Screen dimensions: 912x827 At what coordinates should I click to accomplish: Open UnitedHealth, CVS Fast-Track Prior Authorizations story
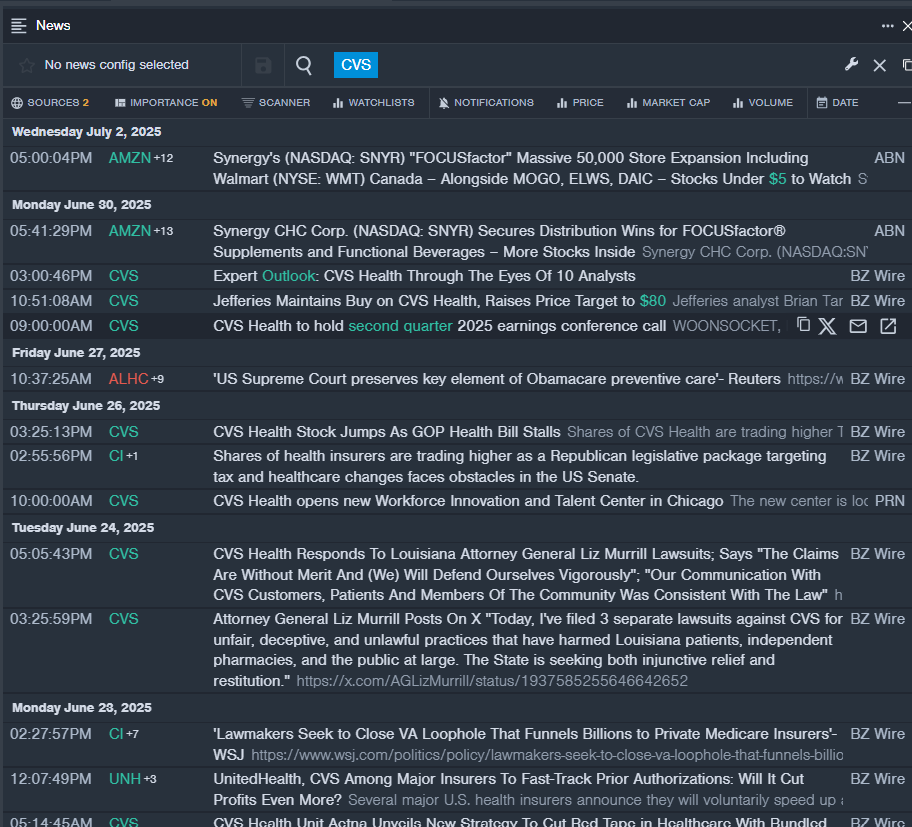tap(508, 789)
